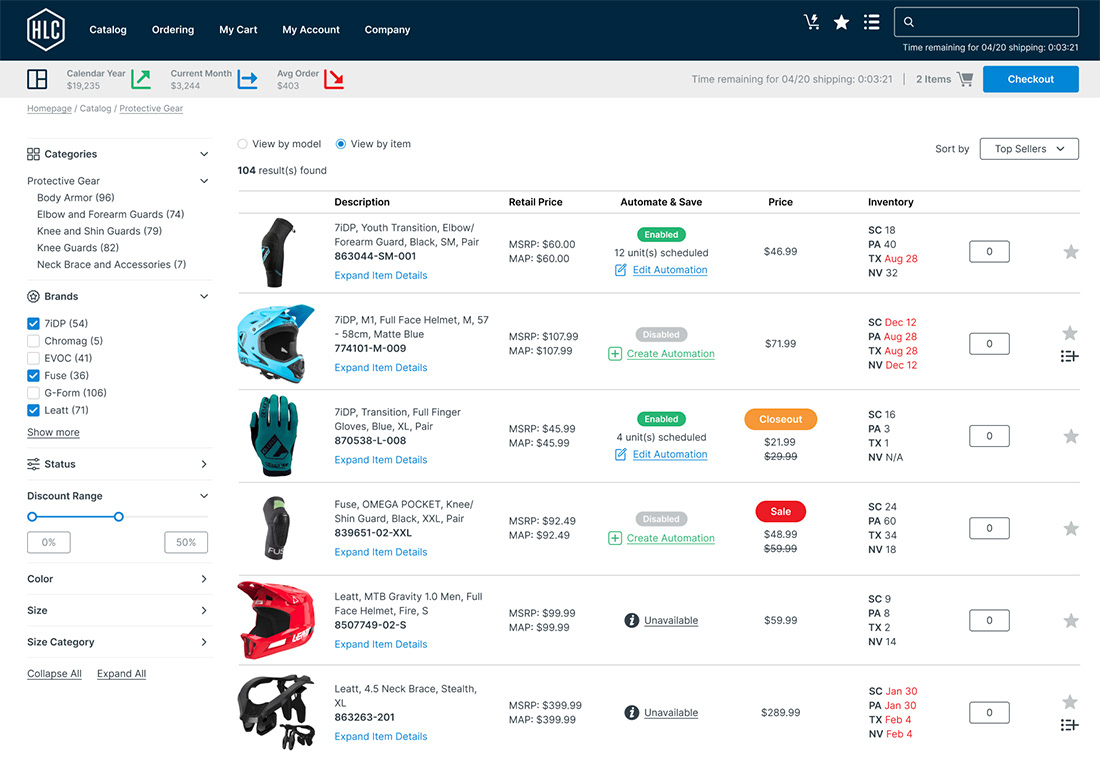The width and height of the screenshot is (1100, 760).
Task: Check the Chromag brand filter
Action: tap(33, 341)
